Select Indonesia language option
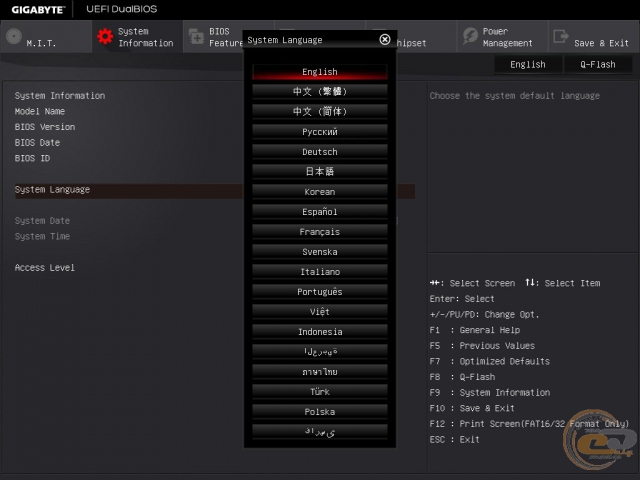 tap(320, 332)
